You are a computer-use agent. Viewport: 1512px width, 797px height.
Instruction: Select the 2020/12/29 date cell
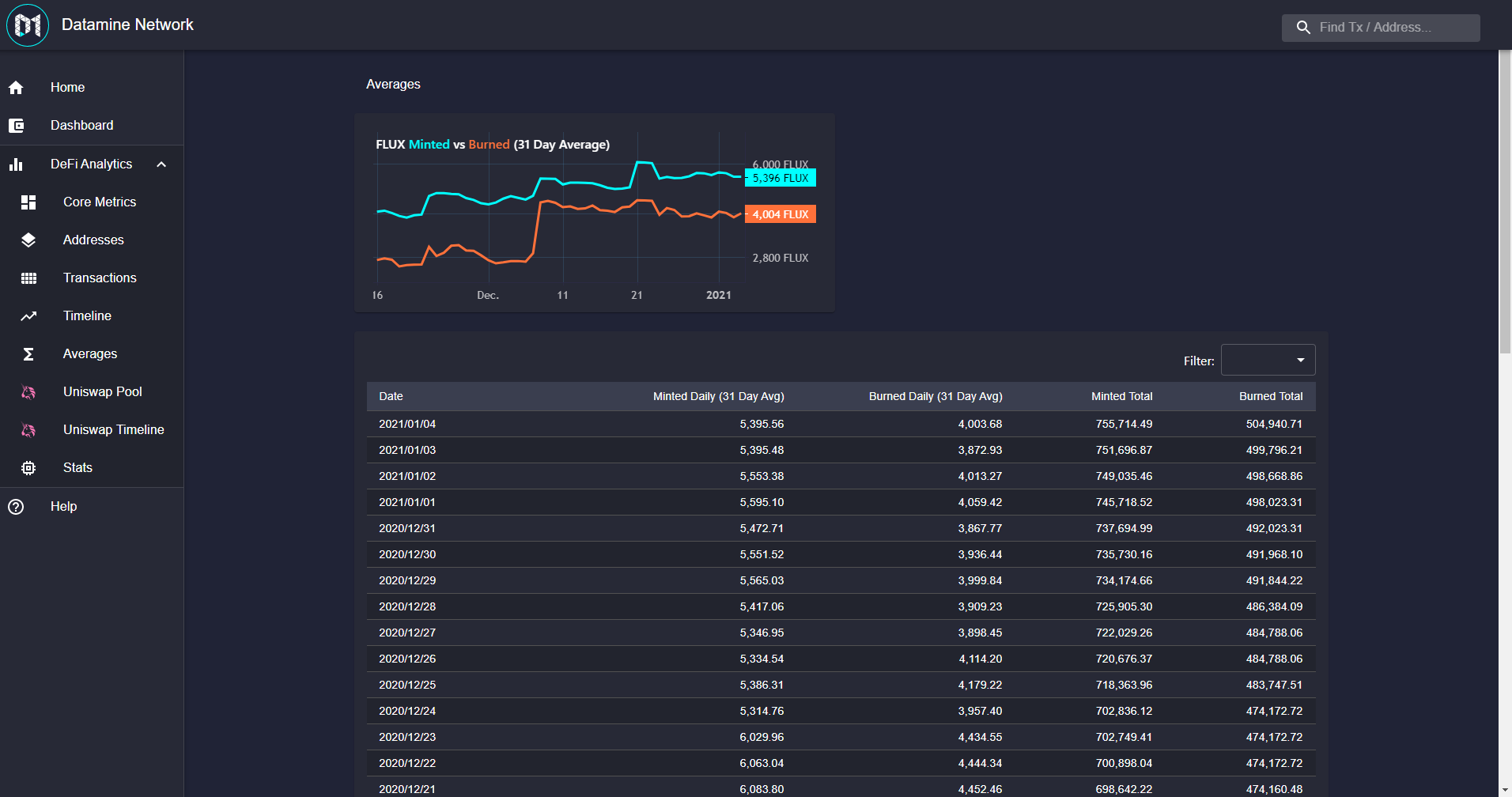point(407,580)
